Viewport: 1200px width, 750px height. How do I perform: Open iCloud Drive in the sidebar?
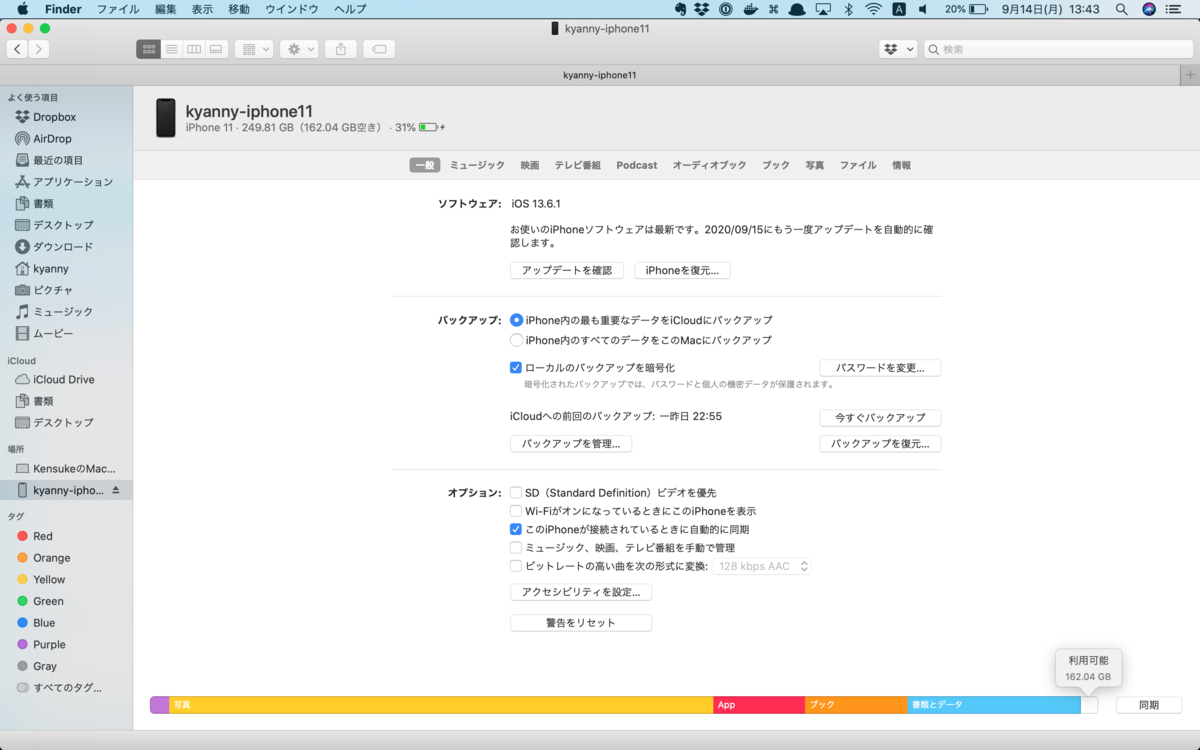pyautogui.click(x=66, y=379)
